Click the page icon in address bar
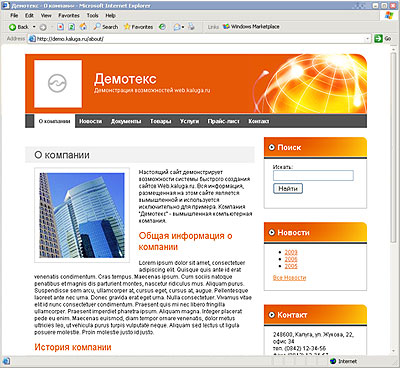400x368 pixels. tap(32, 39)
